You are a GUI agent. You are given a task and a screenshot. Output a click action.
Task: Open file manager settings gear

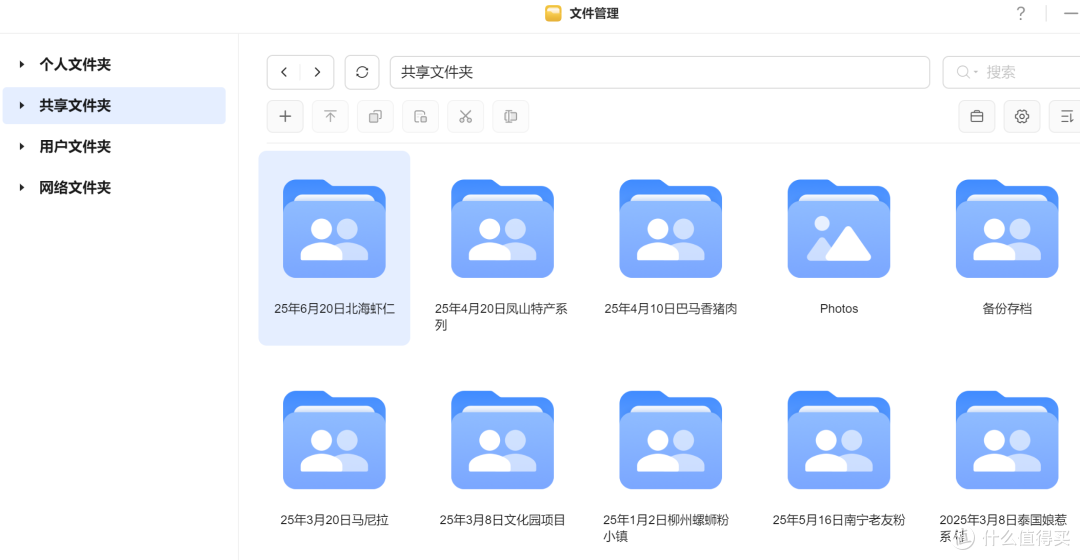[1022, 116]
